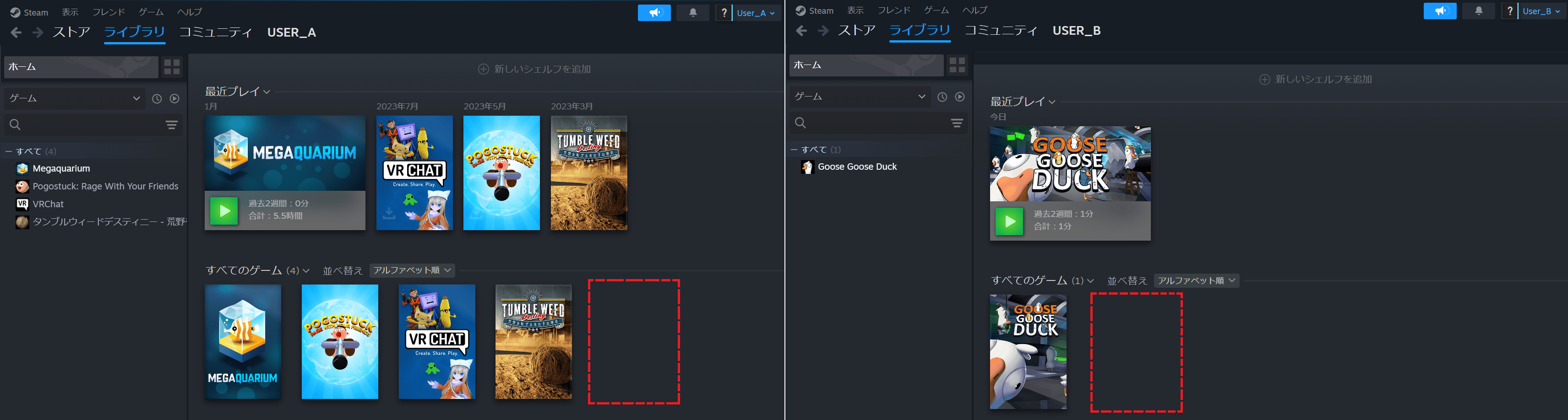Viewport: 1568px width, 420px height.
Task: Click the library search field in USER_B window
Action: [x=878, y=123]
